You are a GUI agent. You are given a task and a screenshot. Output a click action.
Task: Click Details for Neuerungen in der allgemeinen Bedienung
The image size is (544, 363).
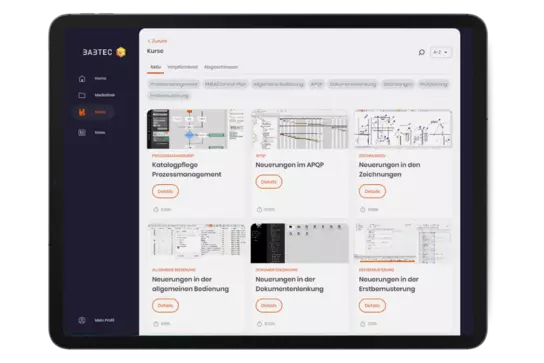(165, 306)
